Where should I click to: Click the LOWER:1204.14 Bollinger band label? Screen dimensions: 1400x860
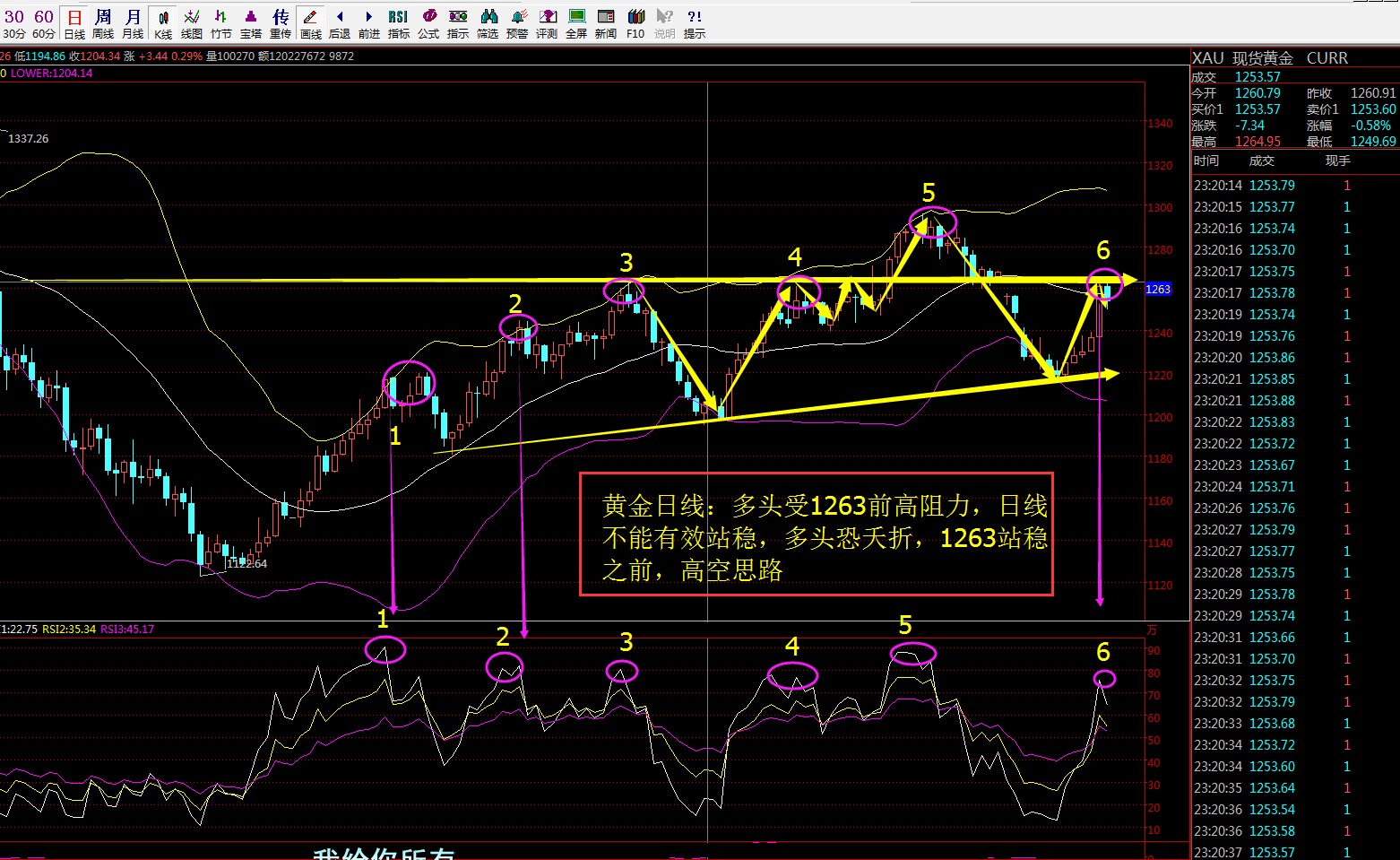(51, 74)
